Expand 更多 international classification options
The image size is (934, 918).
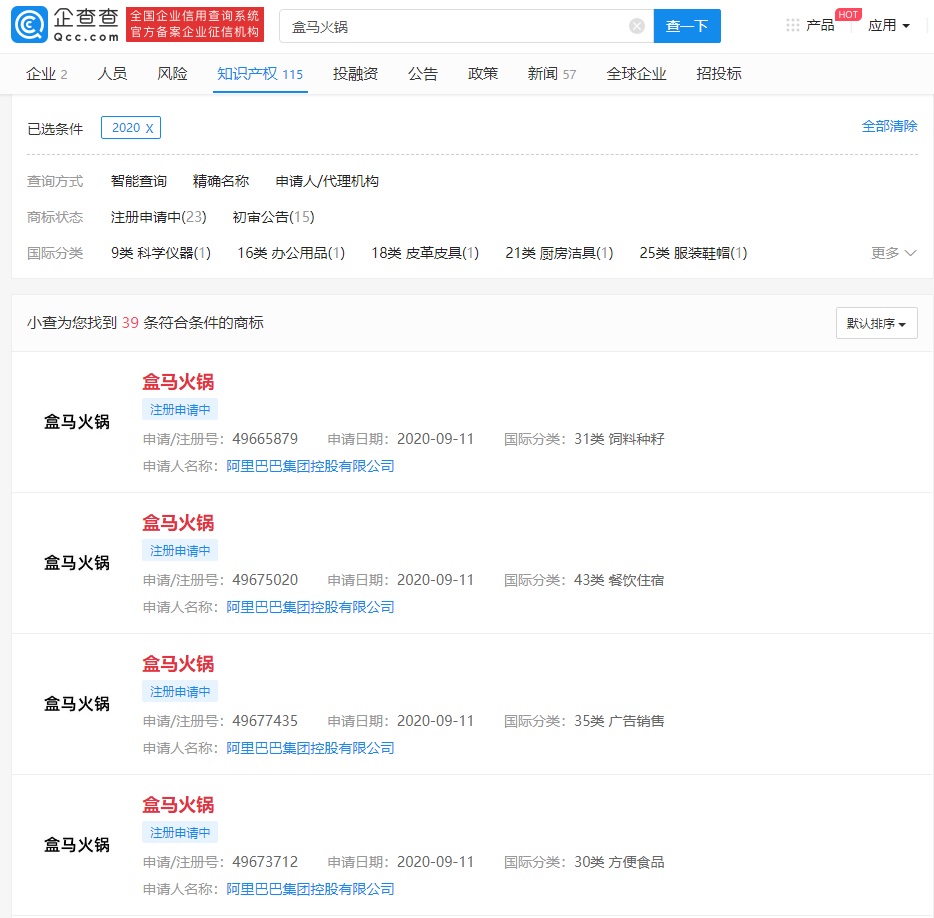point(887,253)
